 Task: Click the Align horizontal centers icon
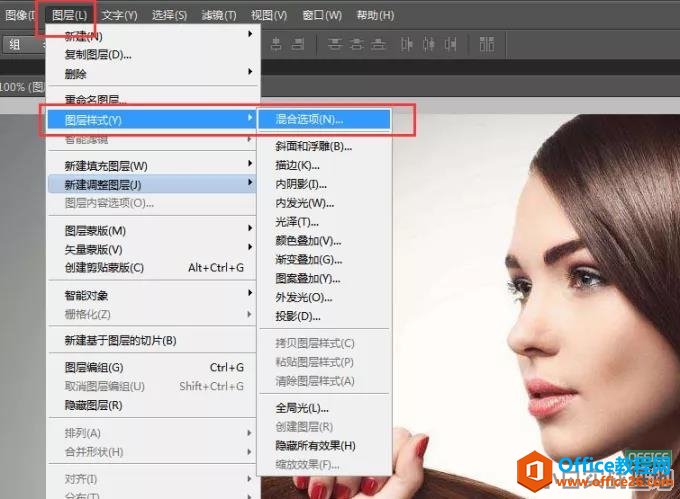274,44
